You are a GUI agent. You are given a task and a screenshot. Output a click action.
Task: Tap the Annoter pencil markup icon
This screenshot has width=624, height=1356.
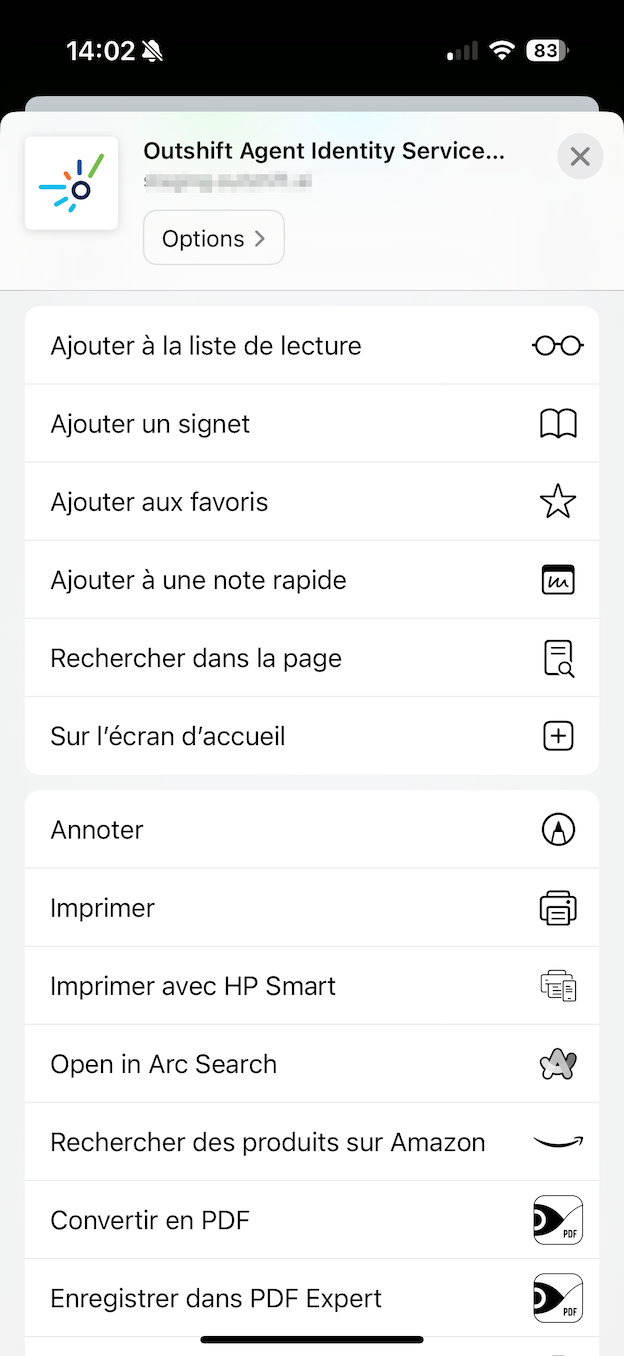pyautogui.click(x=557, y=829)
